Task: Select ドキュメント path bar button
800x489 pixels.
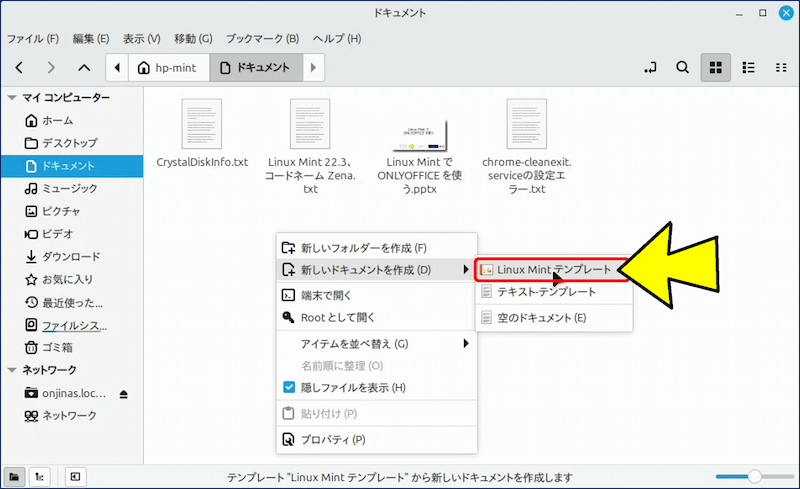Action: (256, 67)
